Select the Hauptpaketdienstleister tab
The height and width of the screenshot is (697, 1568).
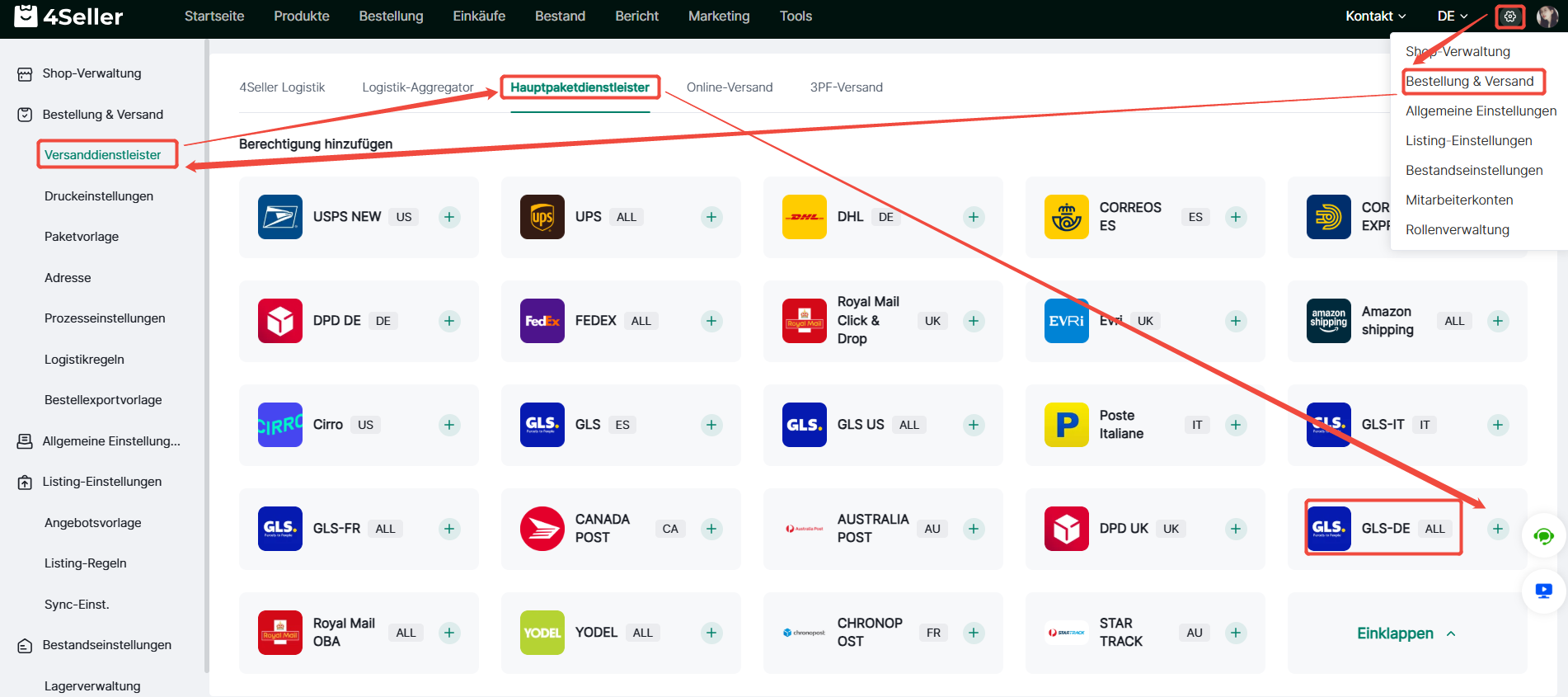point(580,87)
